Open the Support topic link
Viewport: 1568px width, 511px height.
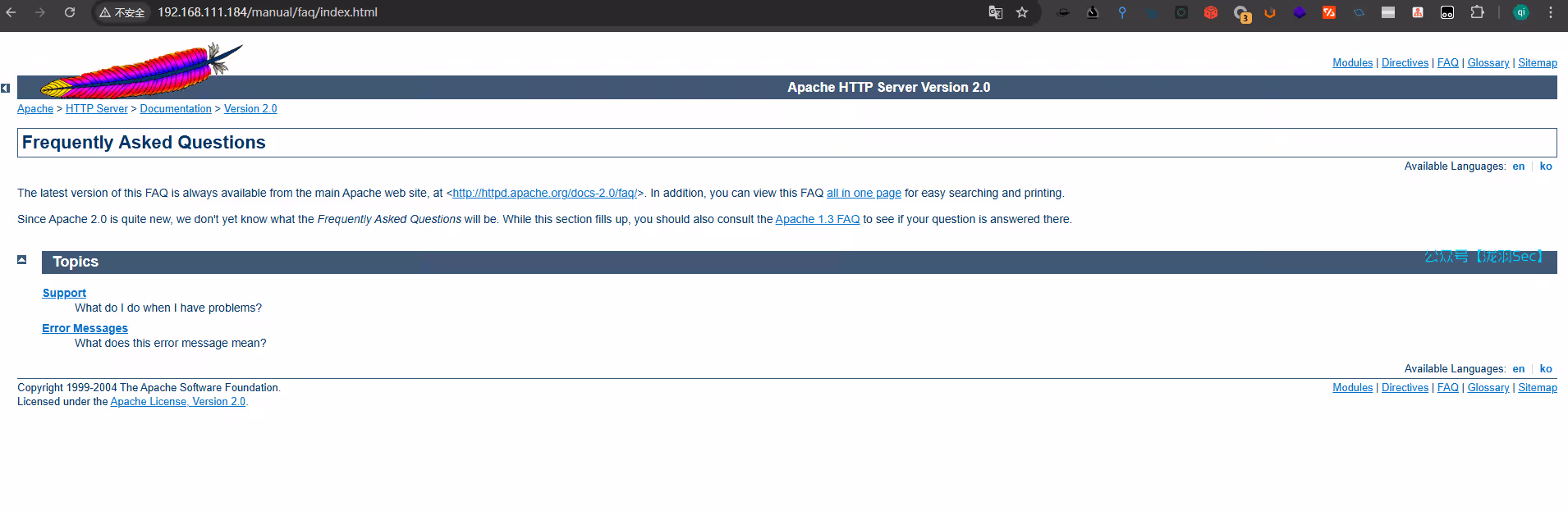64,293
